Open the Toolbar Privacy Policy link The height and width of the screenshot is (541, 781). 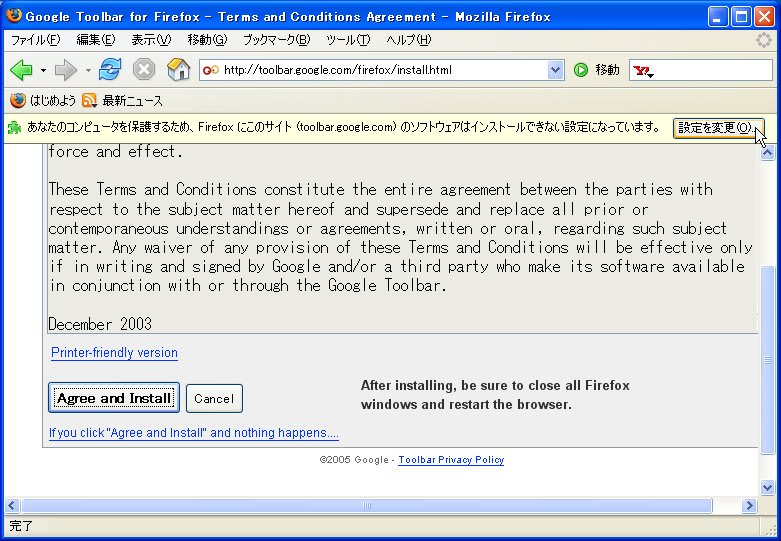point(451,460)
